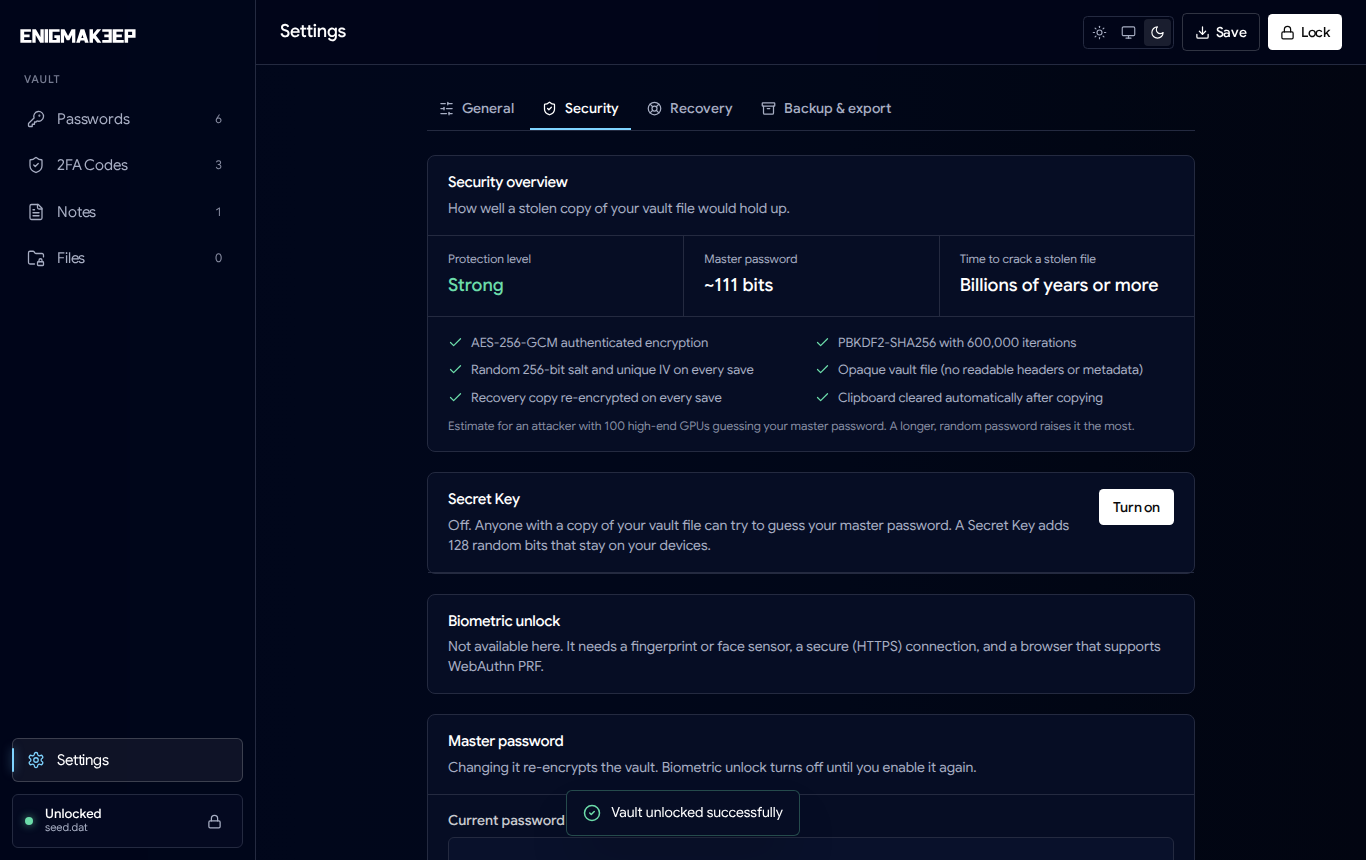Viewport: 1366px width, 860px height.
Task: Switch to the General tab
Action: (477, 108)
